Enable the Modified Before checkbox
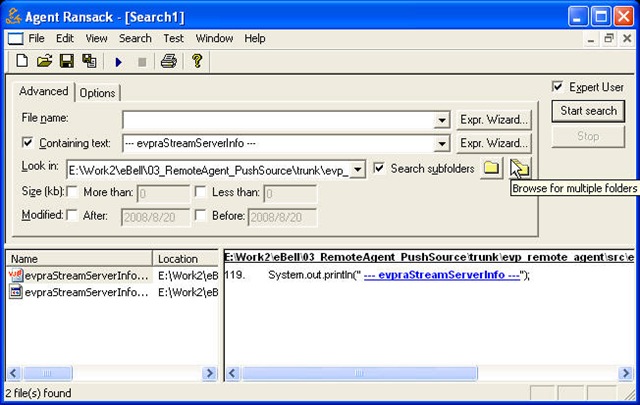Image resolution: width=640 pixels, height=405 pixels. pos(200,215)
